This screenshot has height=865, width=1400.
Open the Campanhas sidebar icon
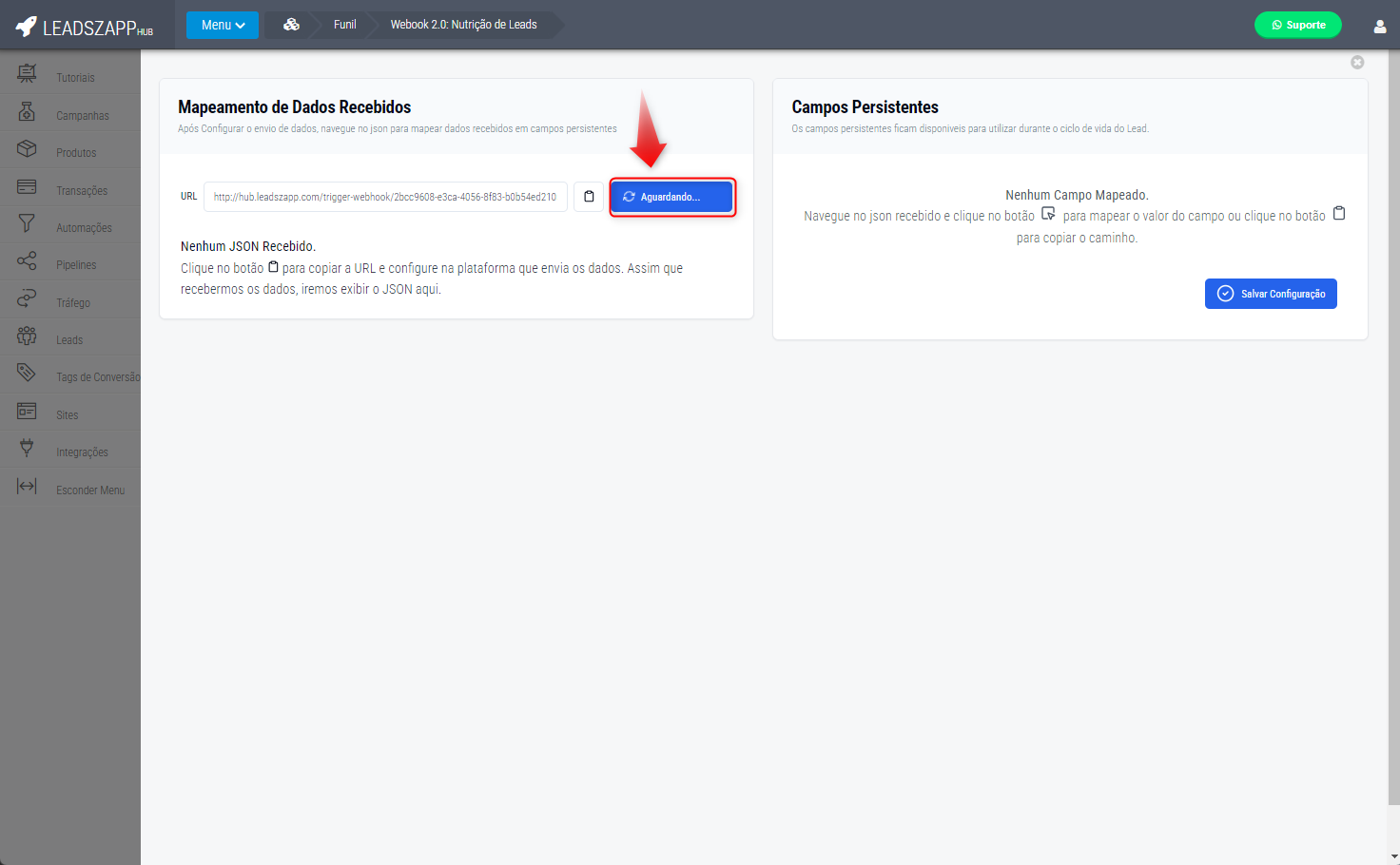pos(27,111)
